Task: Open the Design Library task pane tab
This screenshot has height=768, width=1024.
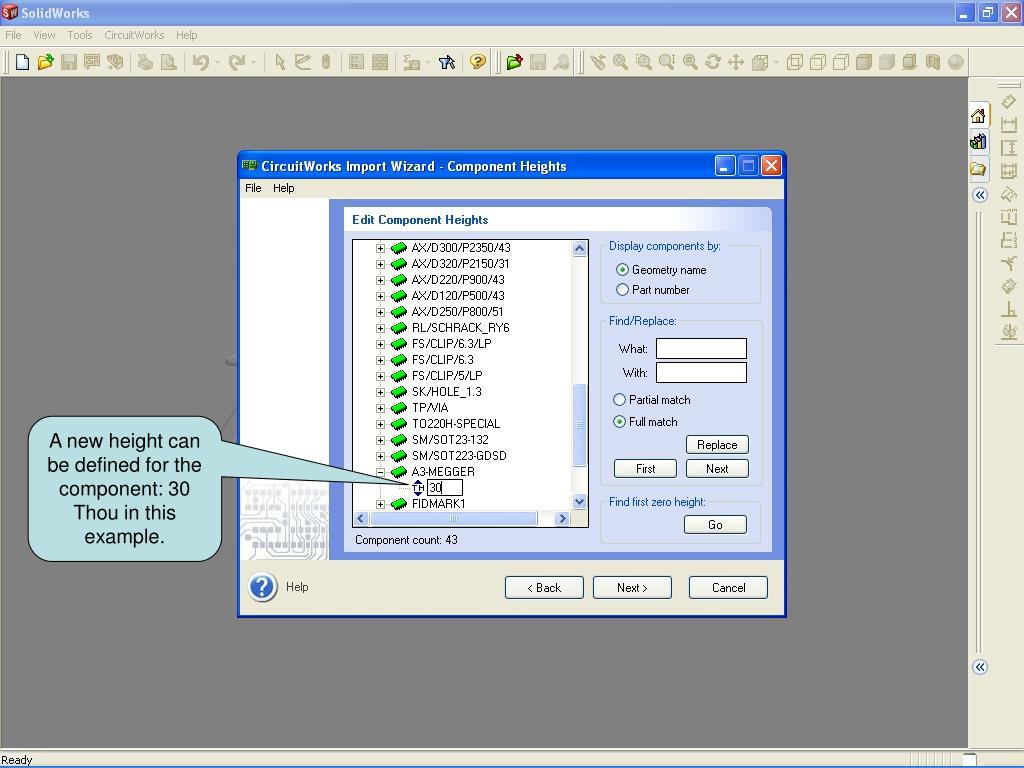Action: [978, 142]
